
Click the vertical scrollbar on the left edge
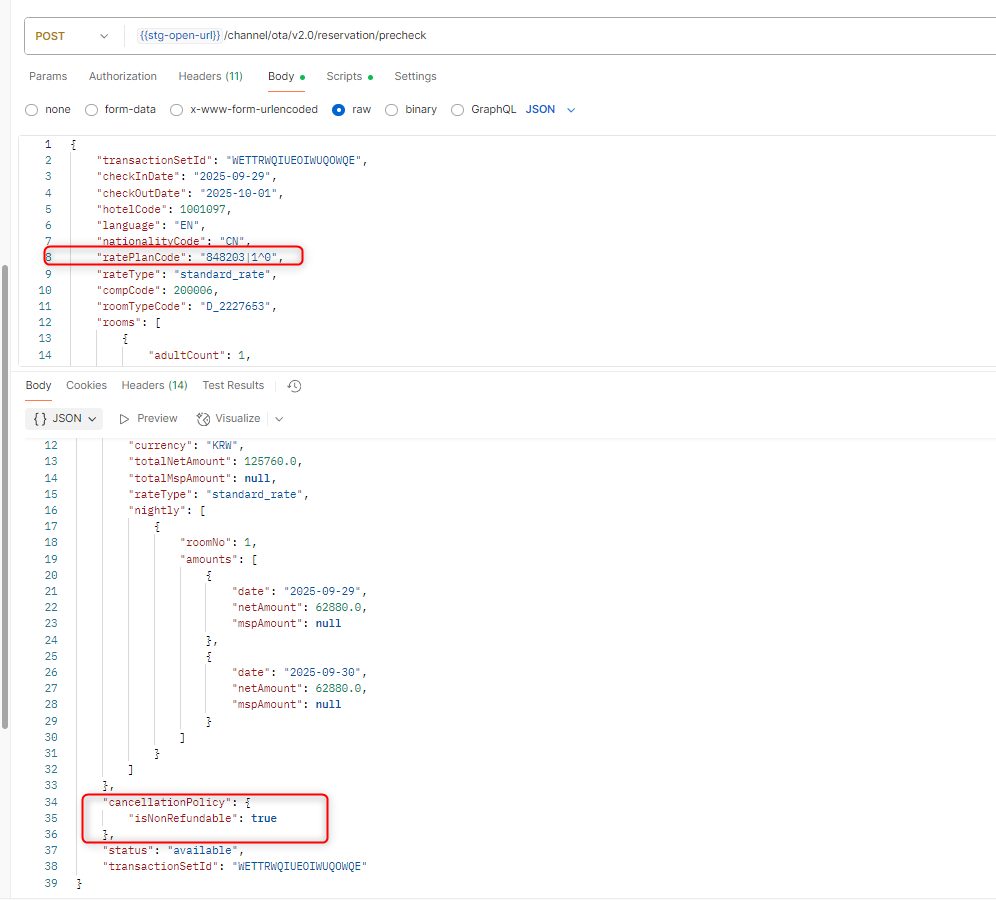[x=5, y=500]
